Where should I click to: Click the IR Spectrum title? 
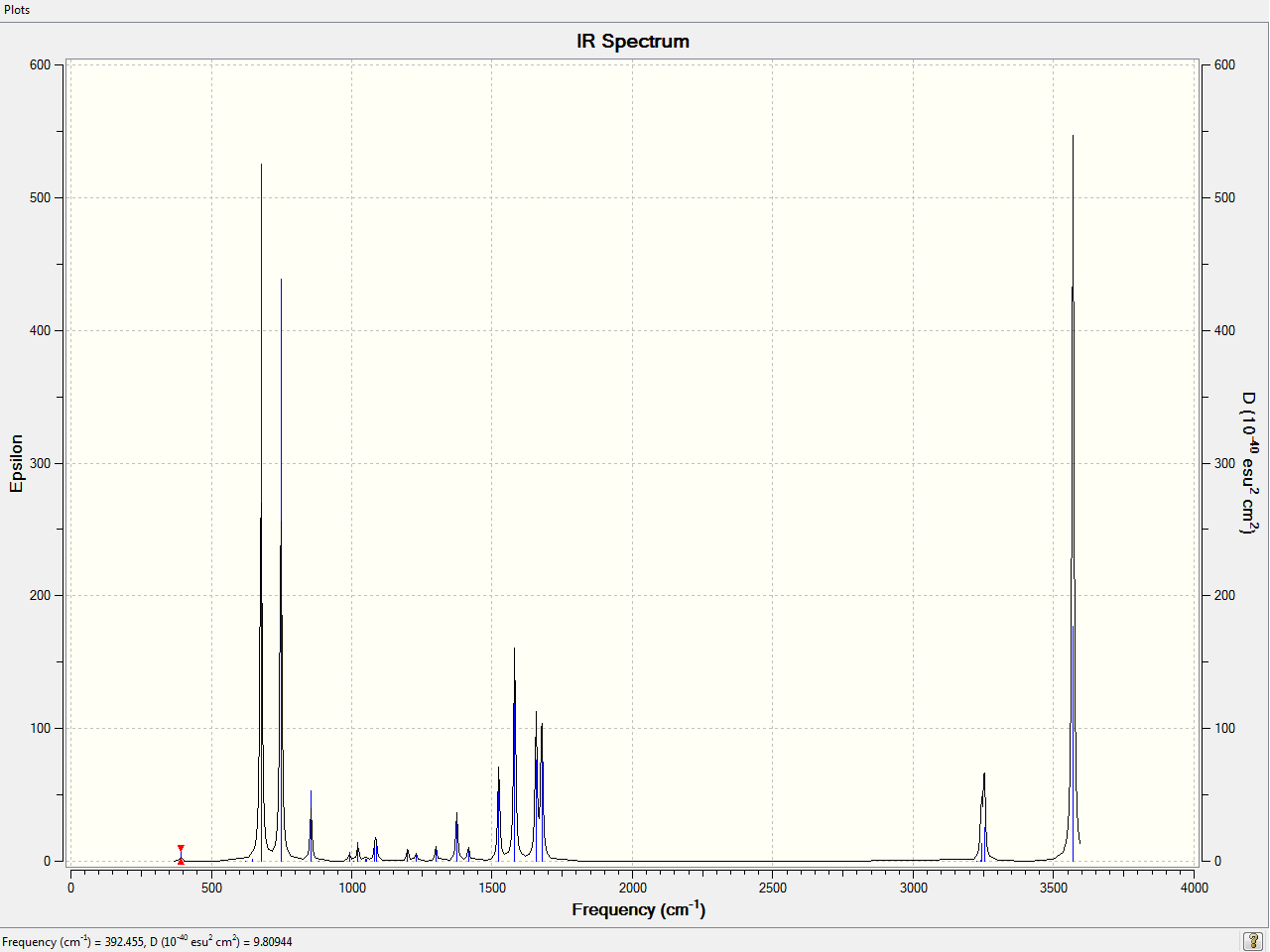633,42
